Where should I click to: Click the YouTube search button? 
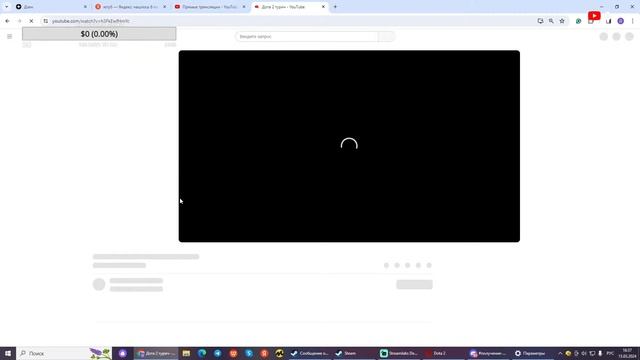(387, 36)
